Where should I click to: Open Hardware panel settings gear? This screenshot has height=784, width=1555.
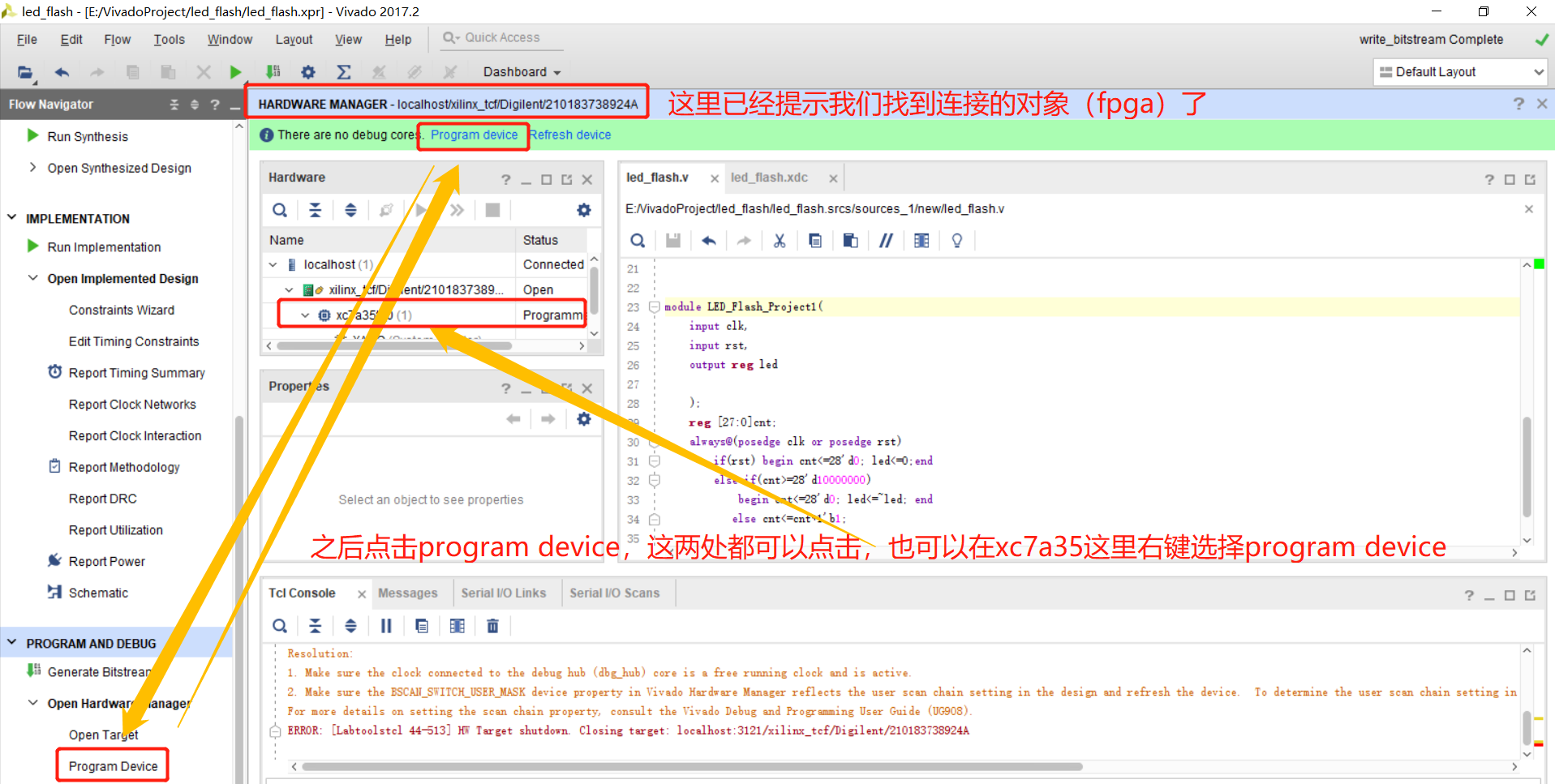click(584, 210)
